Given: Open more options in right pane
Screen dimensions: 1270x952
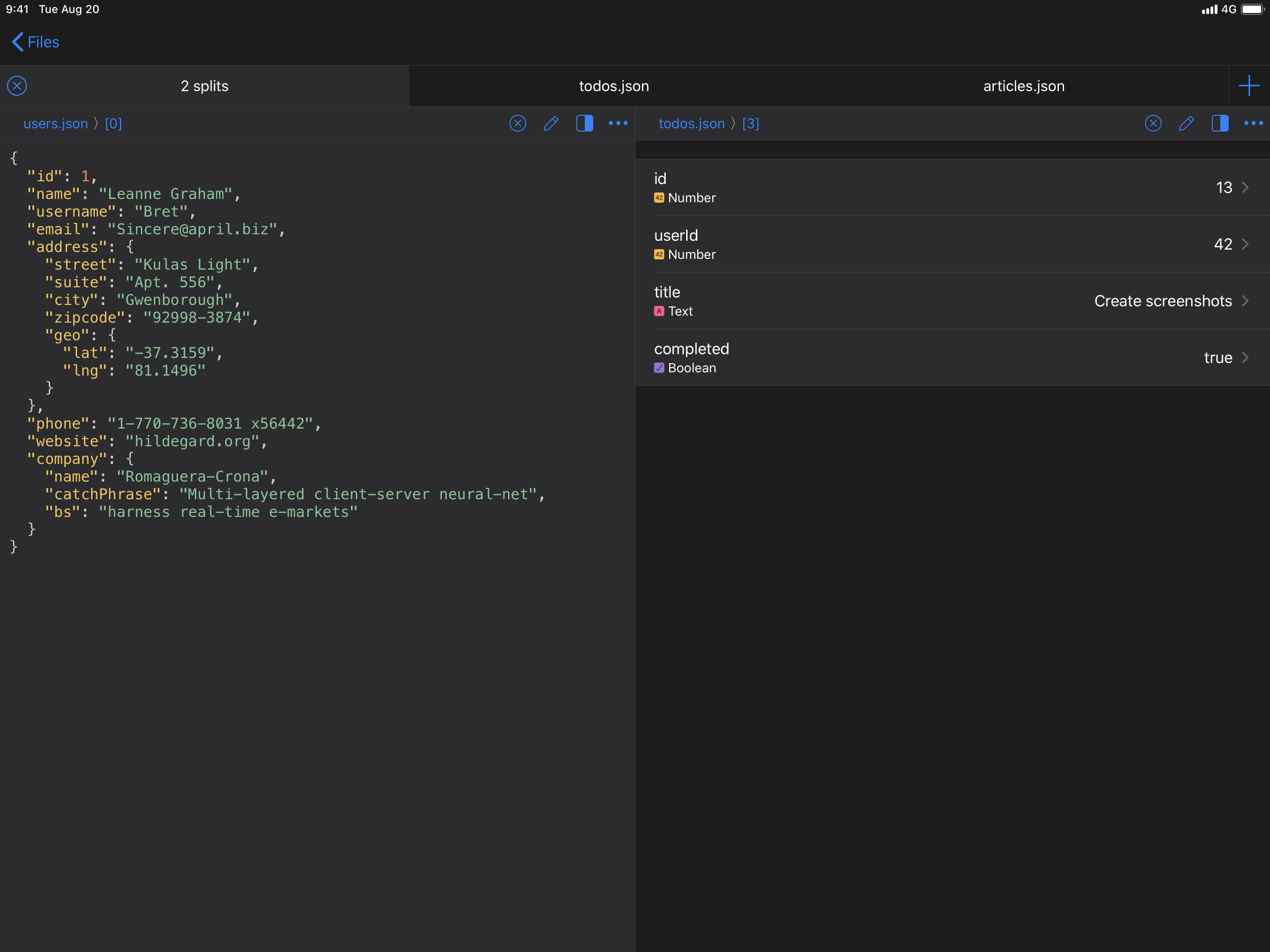Looking at the screenshot, I should click(x=1253, y=124).
